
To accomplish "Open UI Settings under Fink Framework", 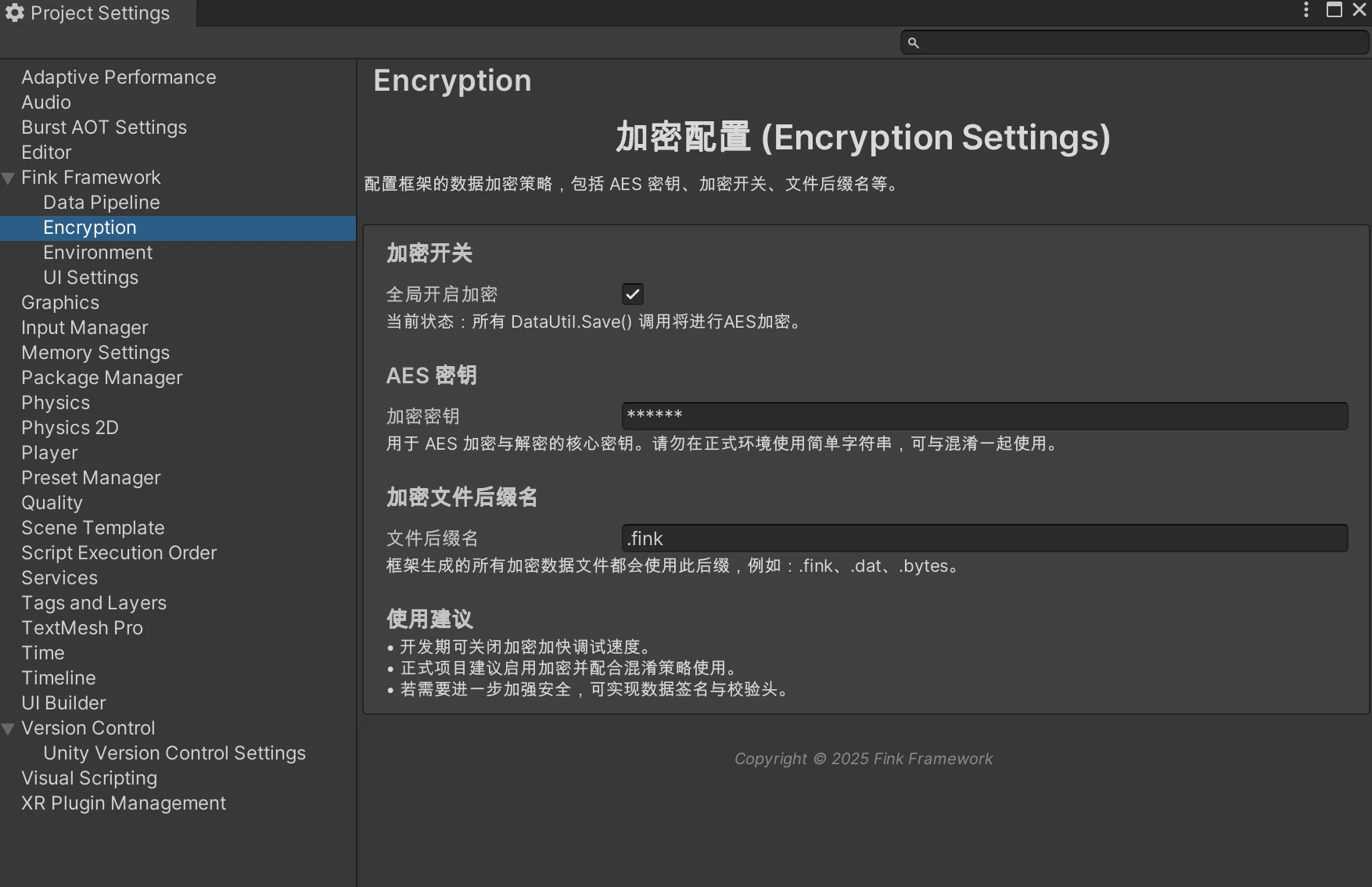I will coord(91,278).
